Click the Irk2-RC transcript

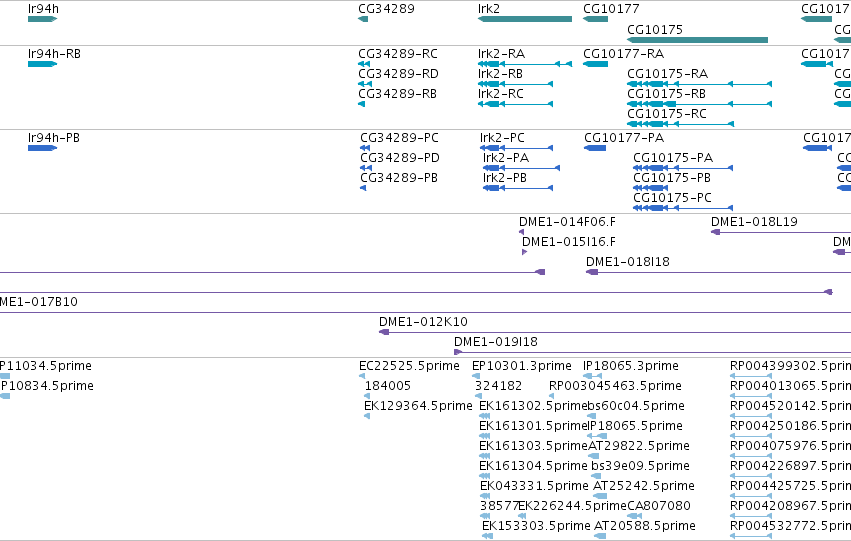[516, 104]
